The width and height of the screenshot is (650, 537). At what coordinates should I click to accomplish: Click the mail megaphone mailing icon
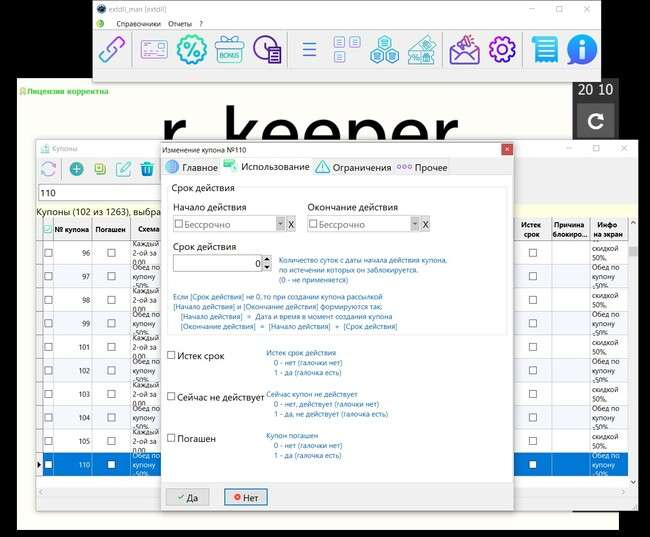click(x=463, y=49)
